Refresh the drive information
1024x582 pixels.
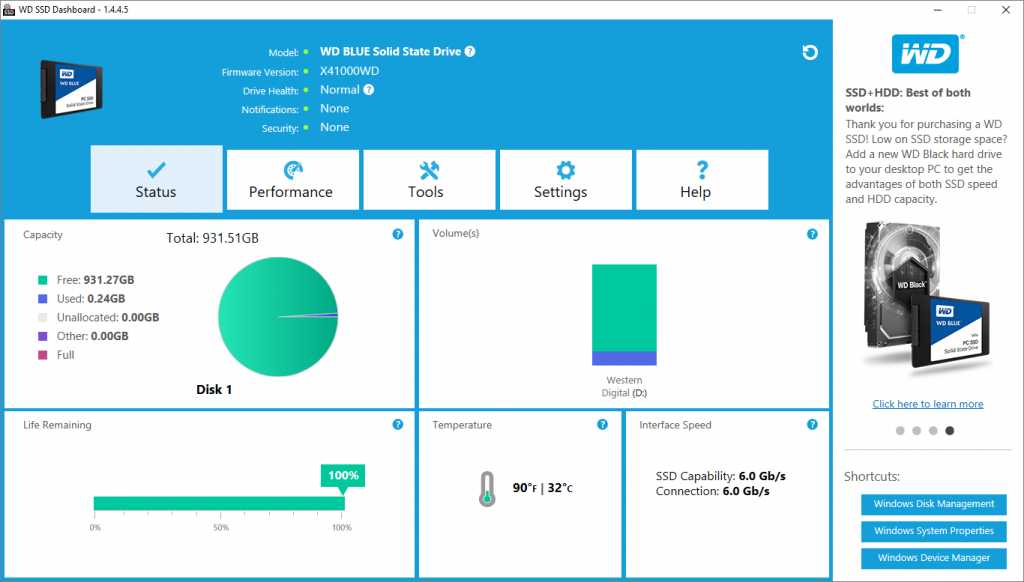point(810,52)
